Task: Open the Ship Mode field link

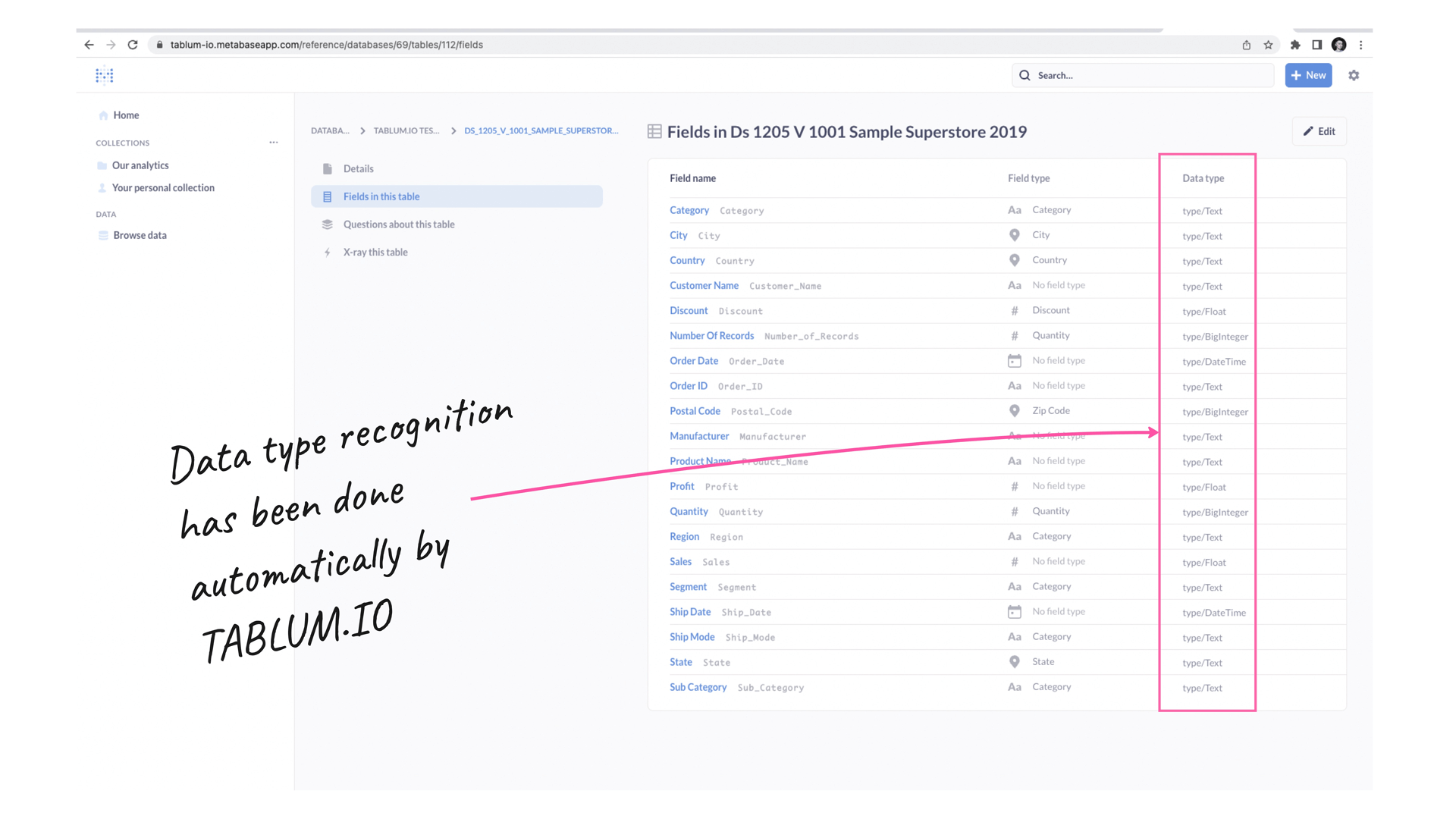Action: 692,637
